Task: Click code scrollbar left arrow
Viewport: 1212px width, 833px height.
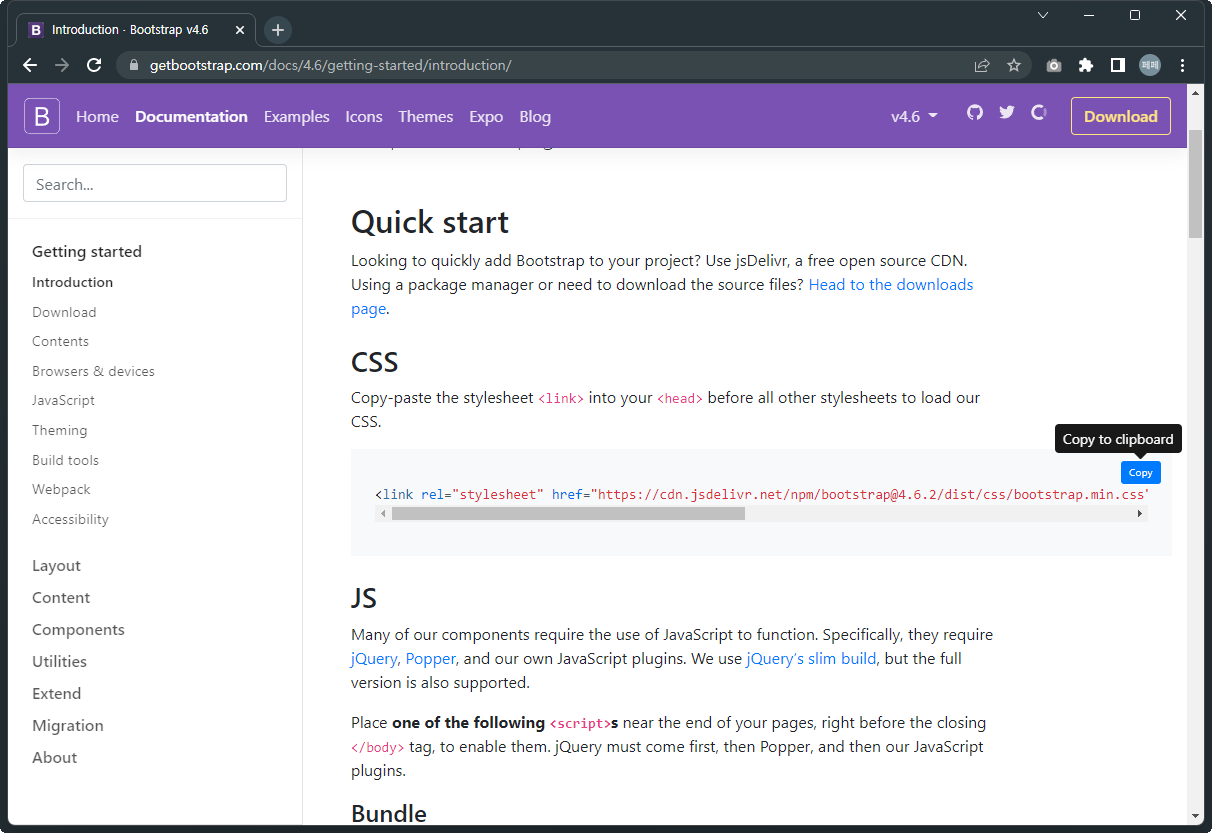Action: point(383,513)
